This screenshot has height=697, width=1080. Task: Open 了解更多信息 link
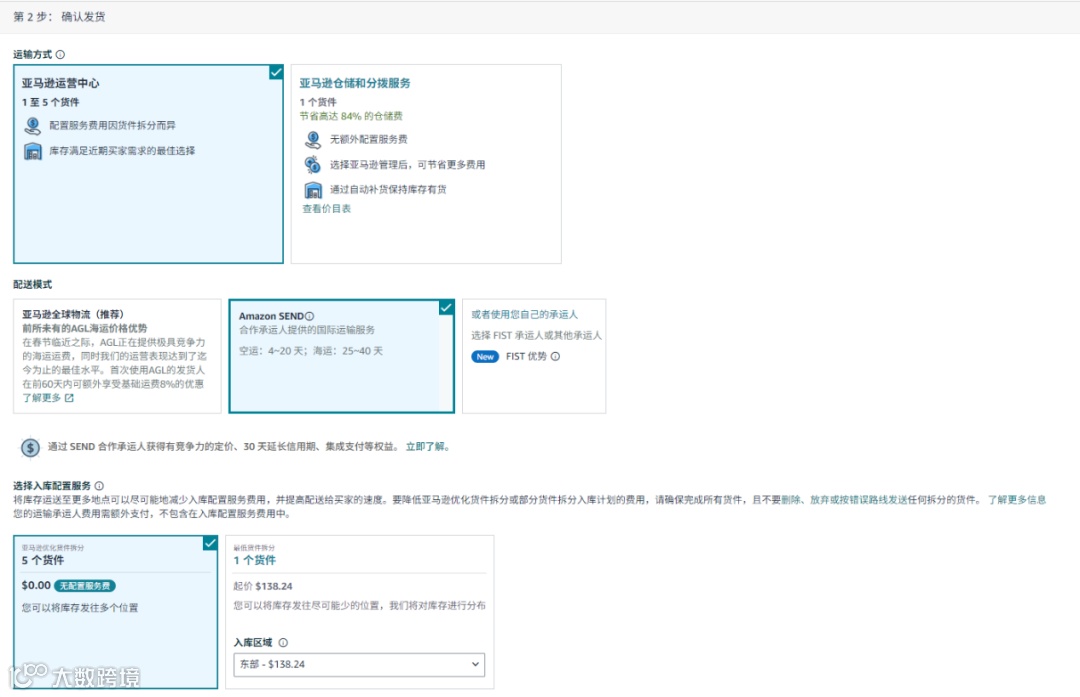coord(1017,500)
